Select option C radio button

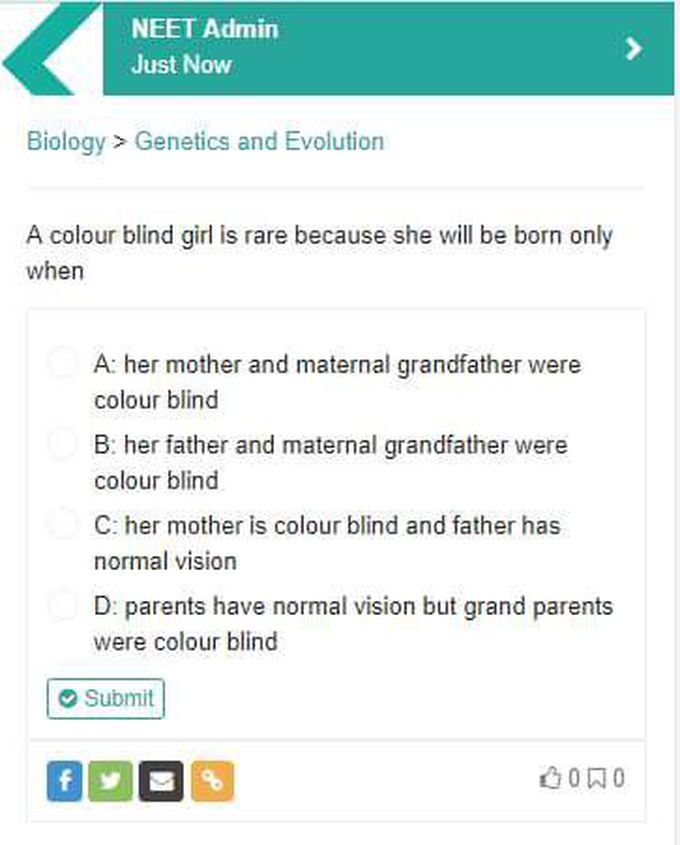tap(63, 524)
